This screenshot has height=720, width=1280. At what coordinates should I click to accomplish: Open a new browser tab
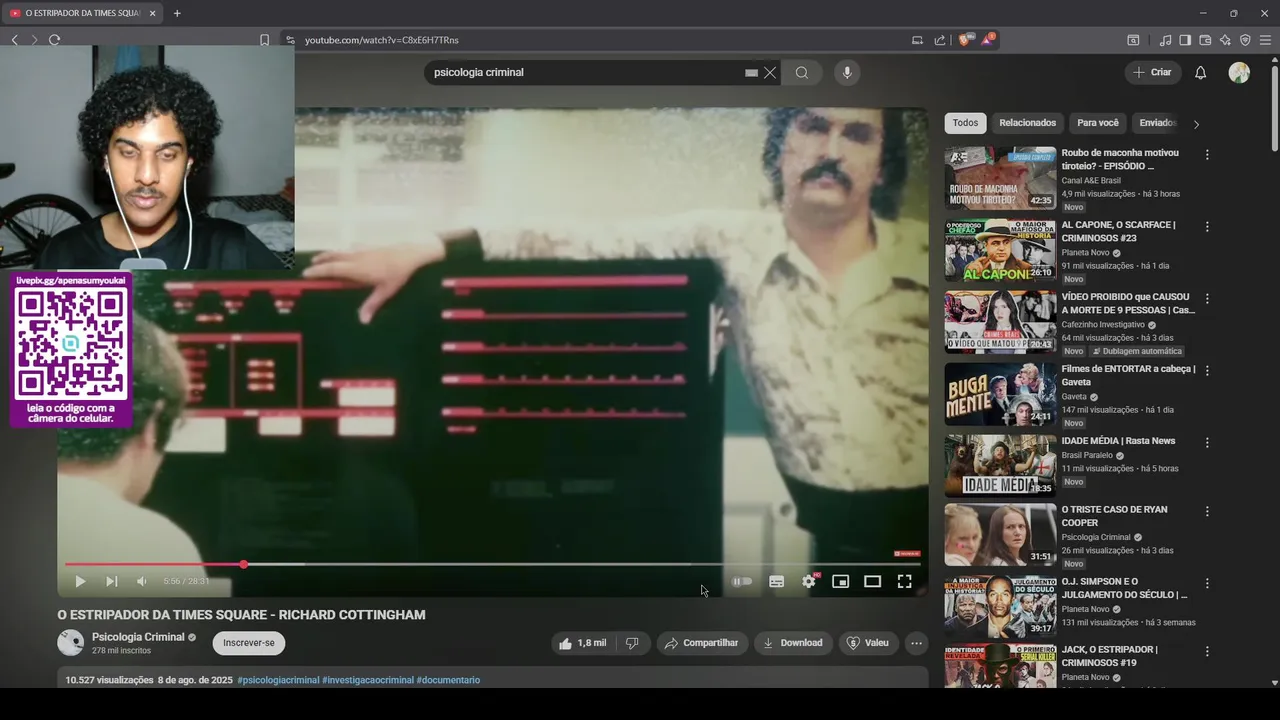coord(177,13)
